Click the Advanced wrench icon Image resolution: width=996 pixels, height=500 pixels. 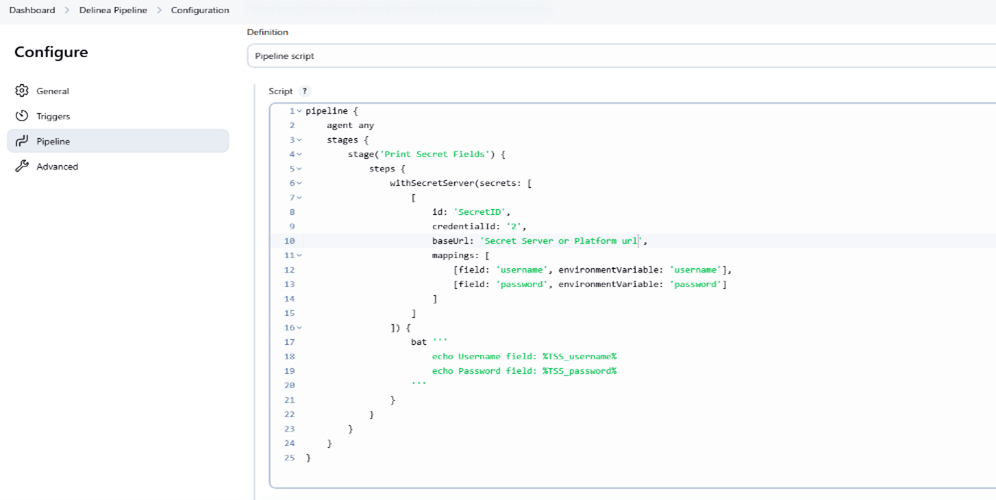coord(22,166)
